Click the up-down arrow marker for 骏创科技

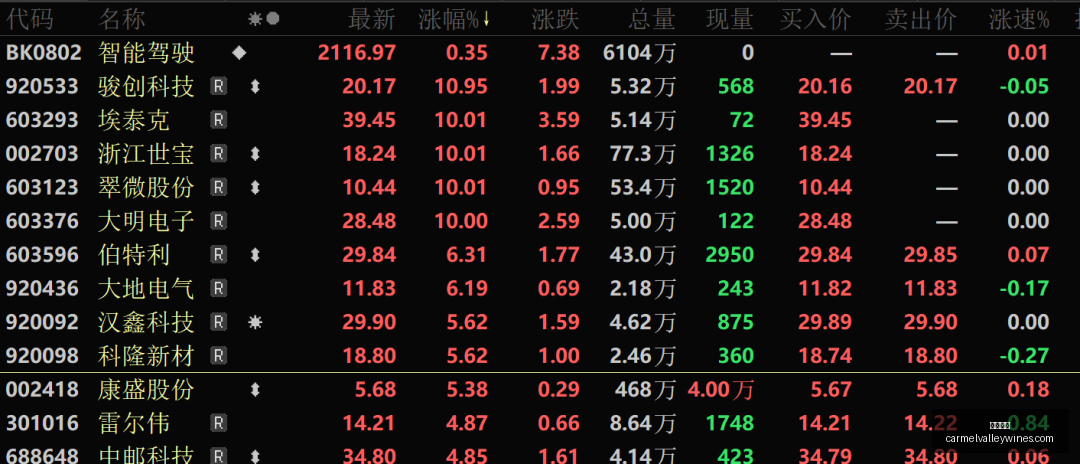point(255,87)
